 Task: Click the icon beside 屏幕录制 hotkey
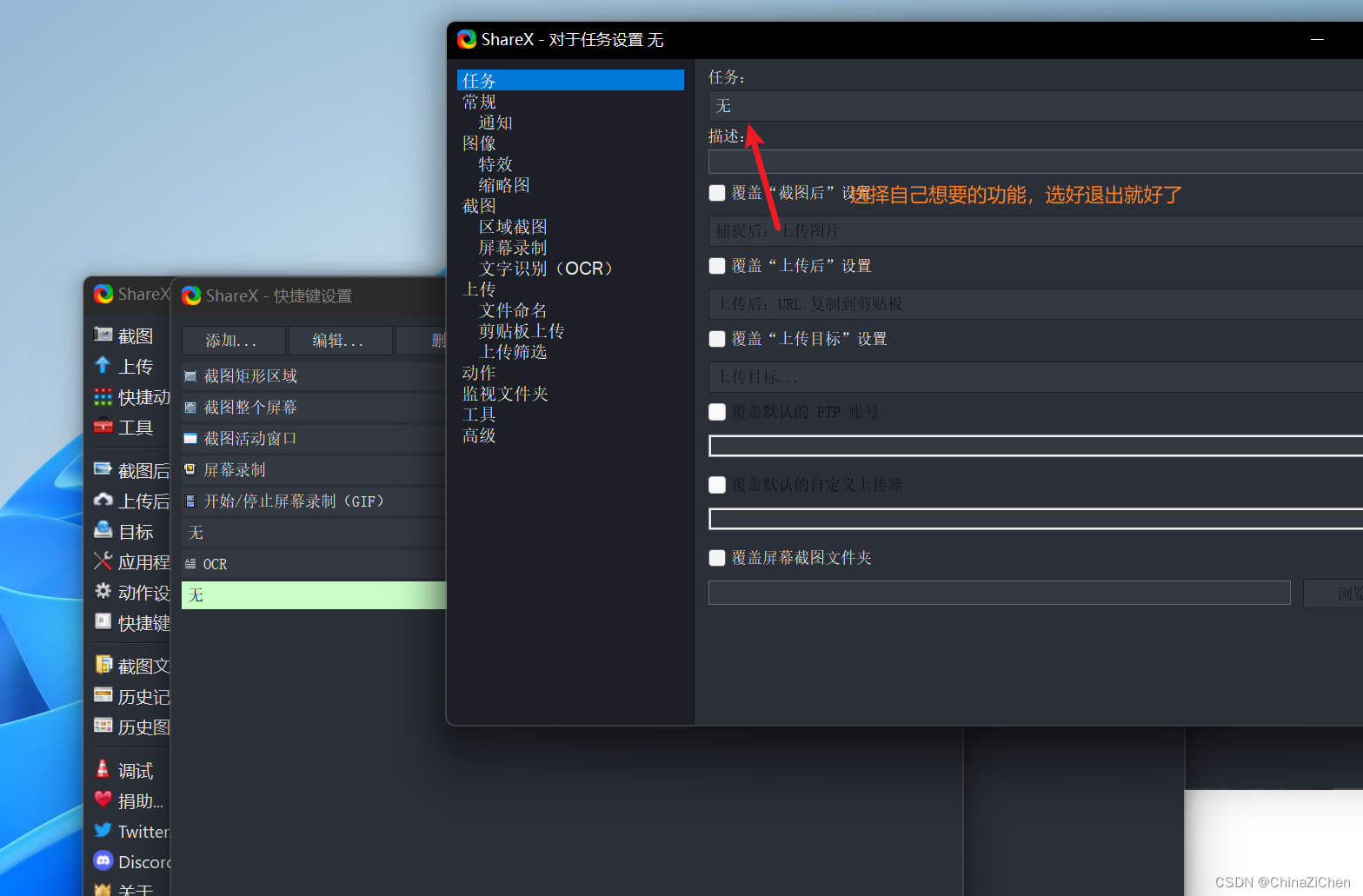point(190,470)
